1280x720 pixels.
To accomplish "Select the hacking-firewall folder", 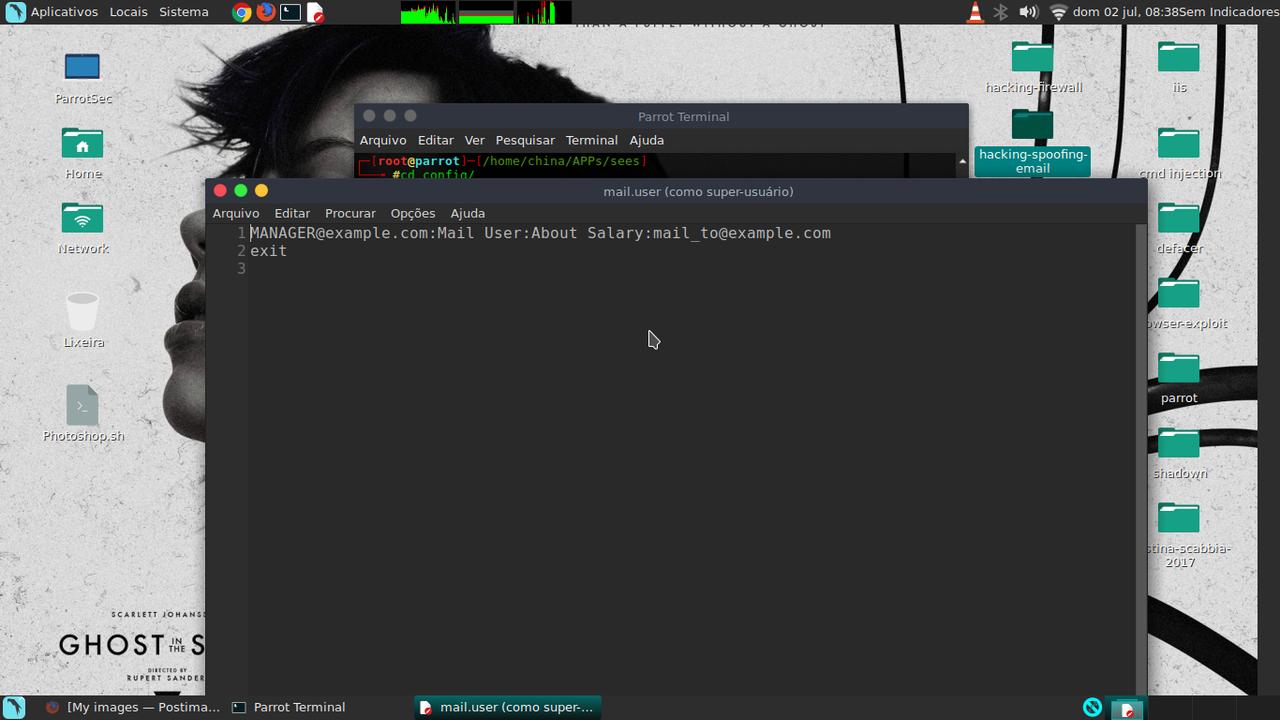I will (1033, 67).
